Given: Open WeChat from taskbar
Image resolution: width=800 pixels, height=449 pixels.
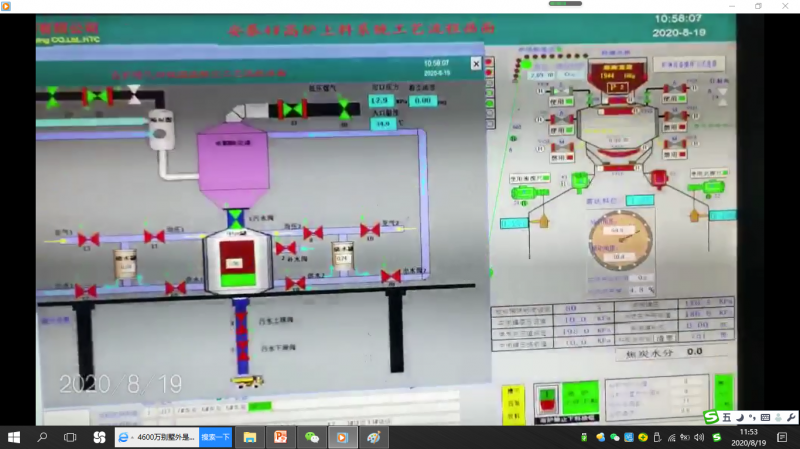Looking at the screenshot, I should [x=312, y=437].
